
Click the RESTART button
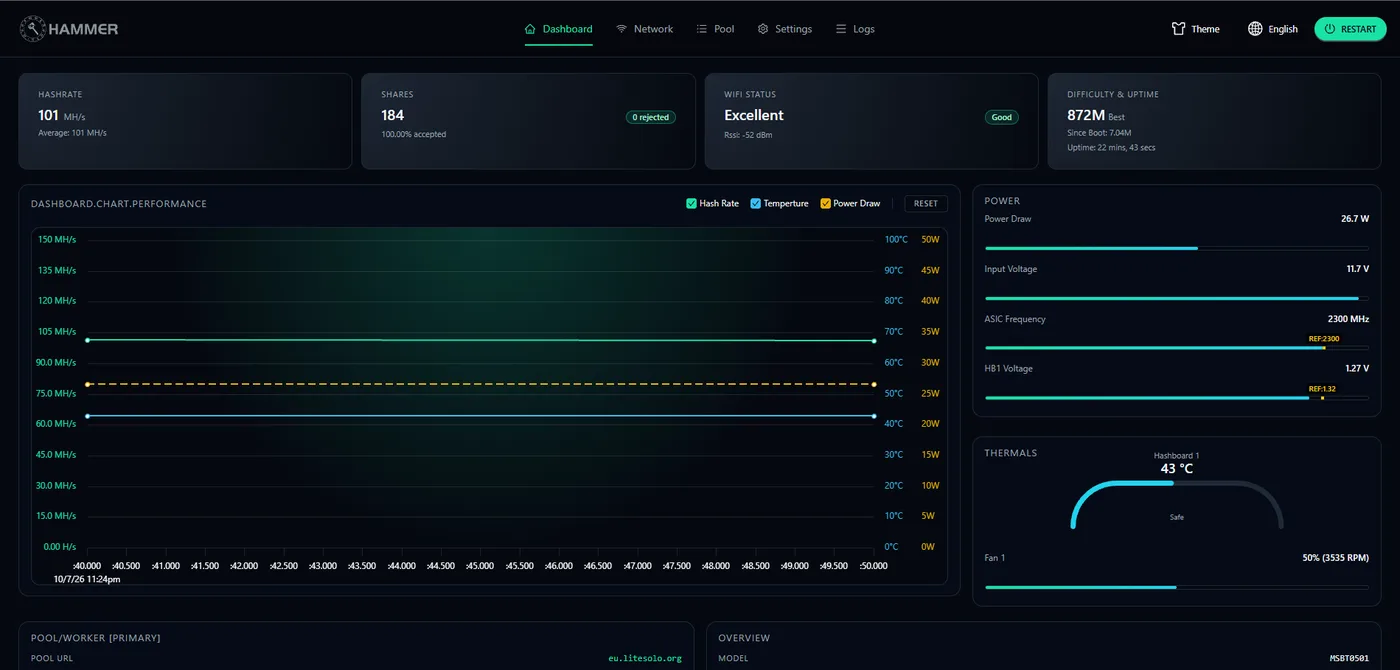point(1350,29)
